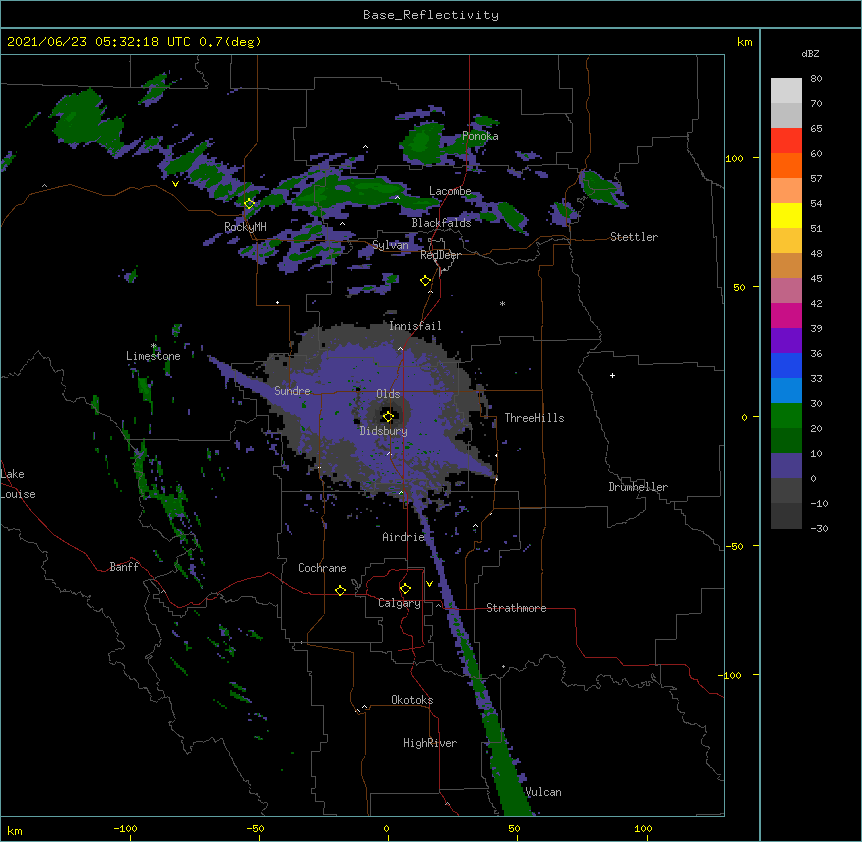The image size is (862, 842).
Task: Select the Blackfalds label
Action: coord(441,223)
